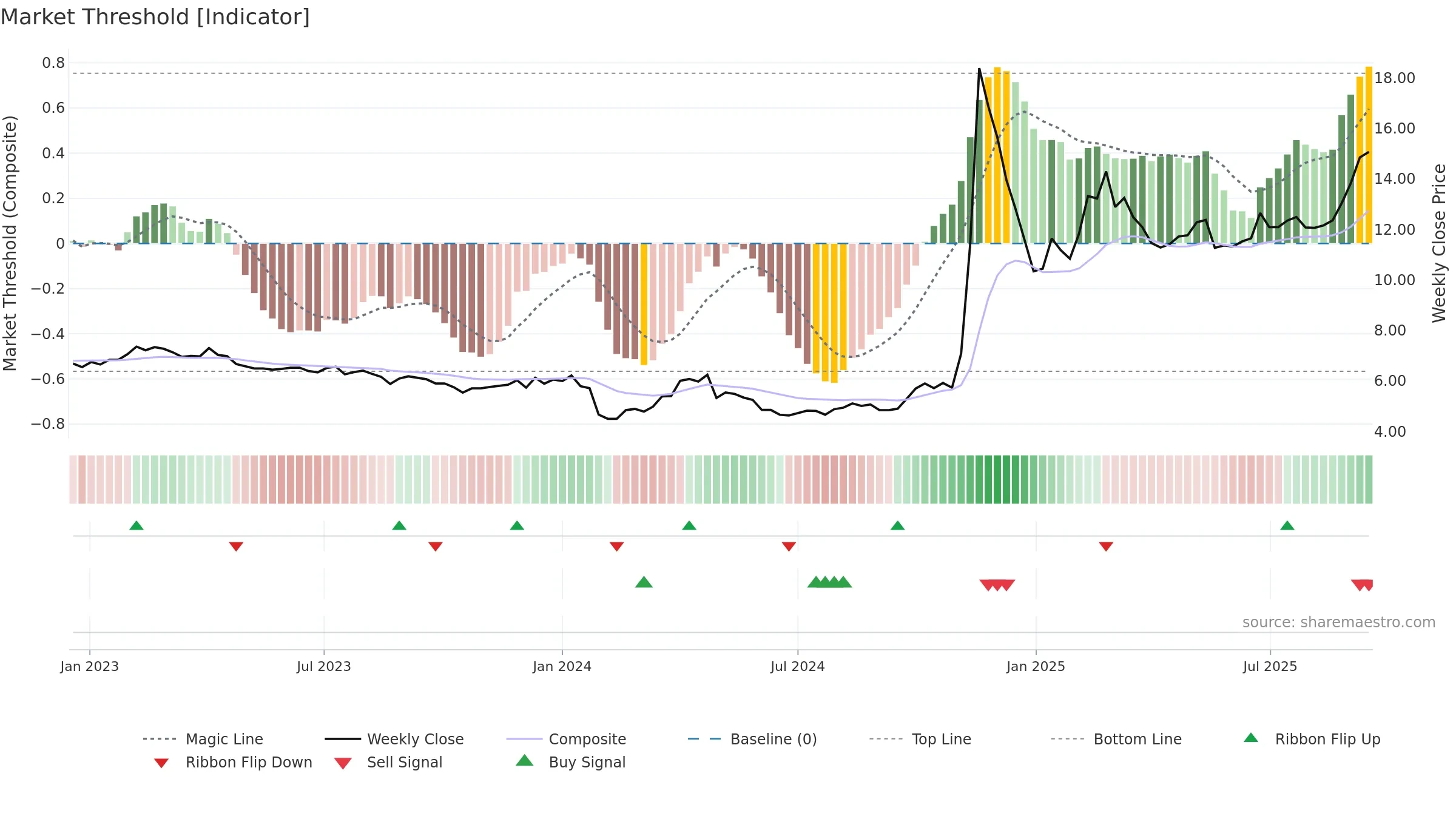Click the Jul 2024 x-axis label
The height and width of the screenshot is (819, 1456).
798,666
